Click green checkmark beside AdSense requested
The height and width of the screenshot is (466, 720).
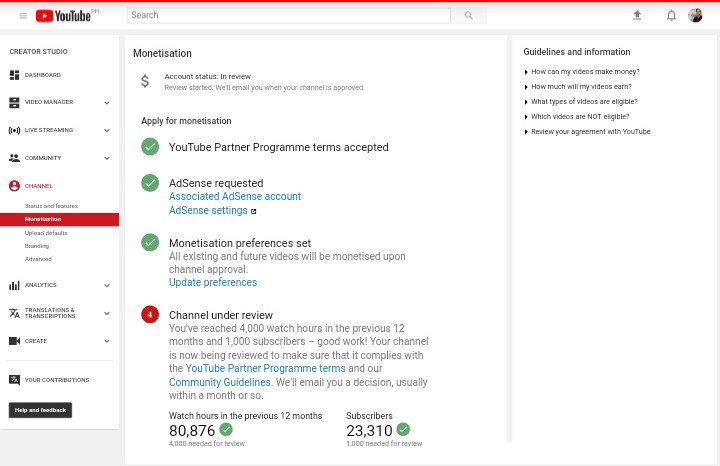coord(150,183)
